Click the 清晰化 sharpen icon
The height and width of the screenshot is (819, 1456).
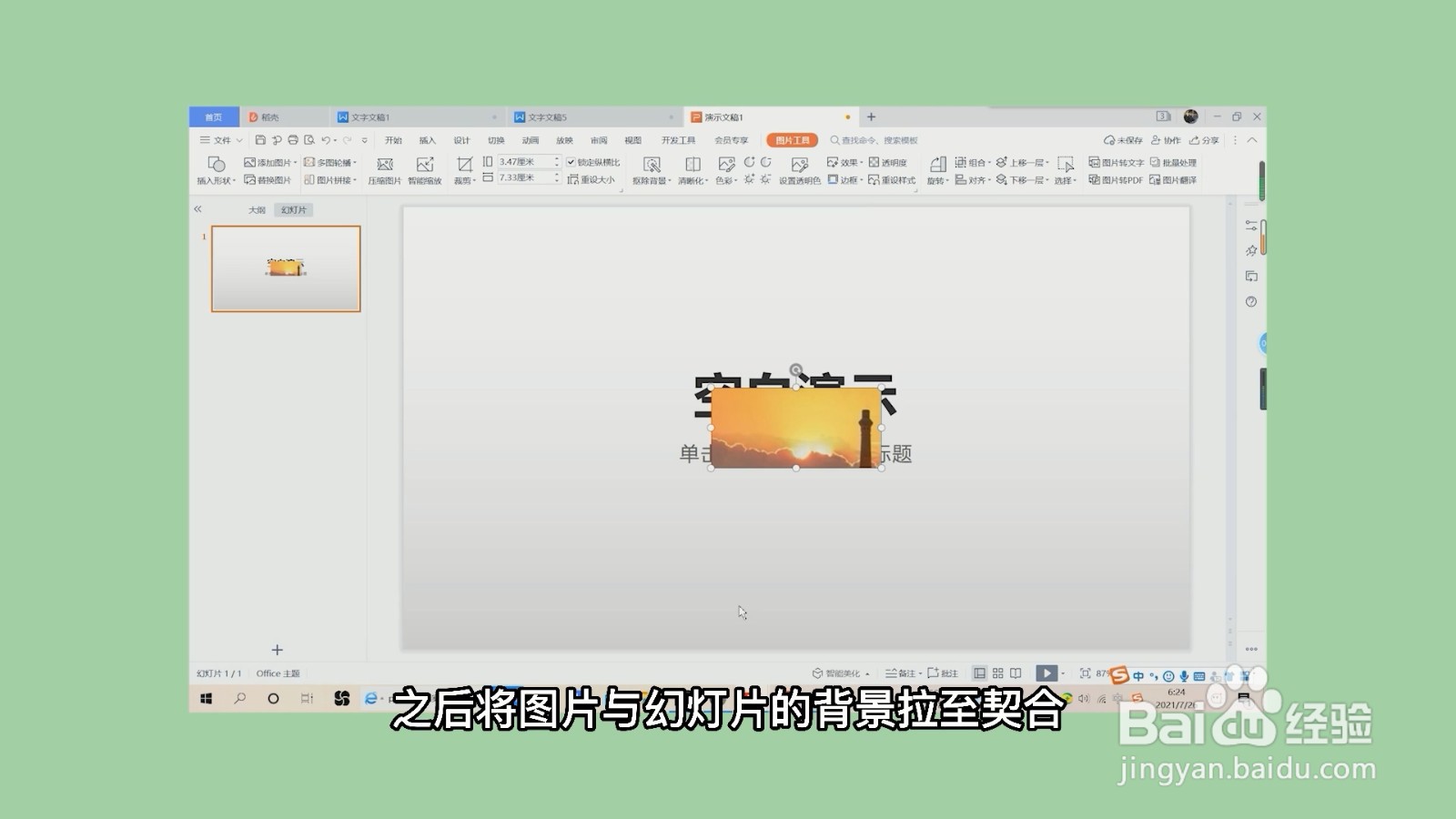coord(693,165)
